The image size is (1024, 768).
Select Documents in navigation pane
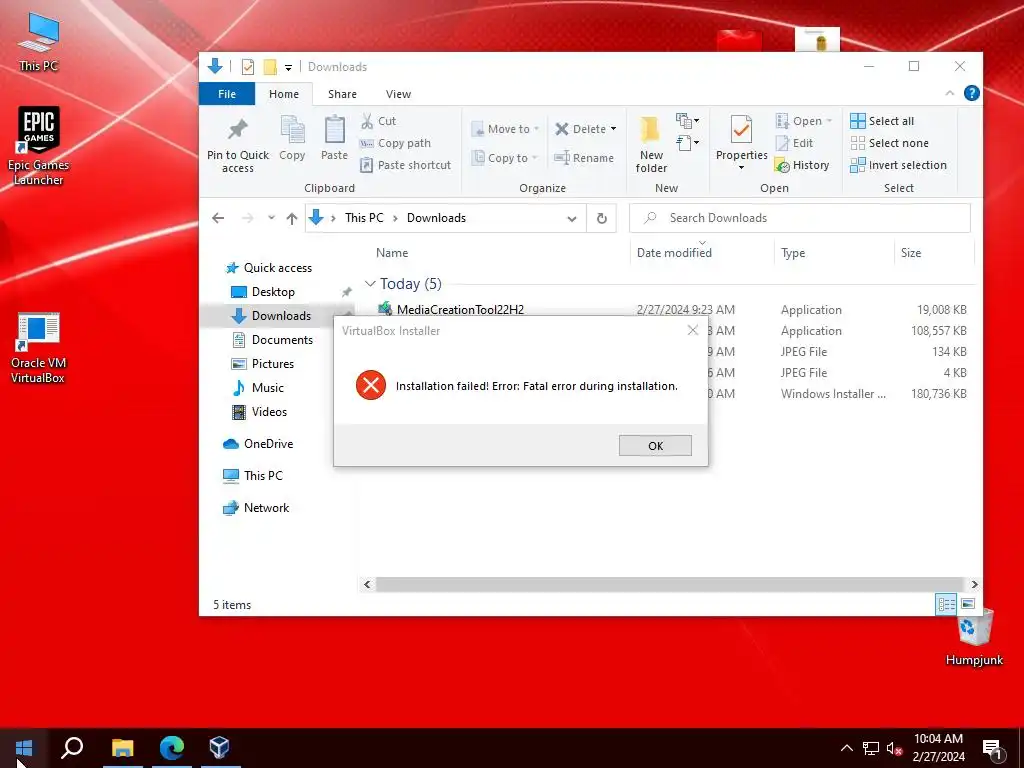[x=272, y=340]
